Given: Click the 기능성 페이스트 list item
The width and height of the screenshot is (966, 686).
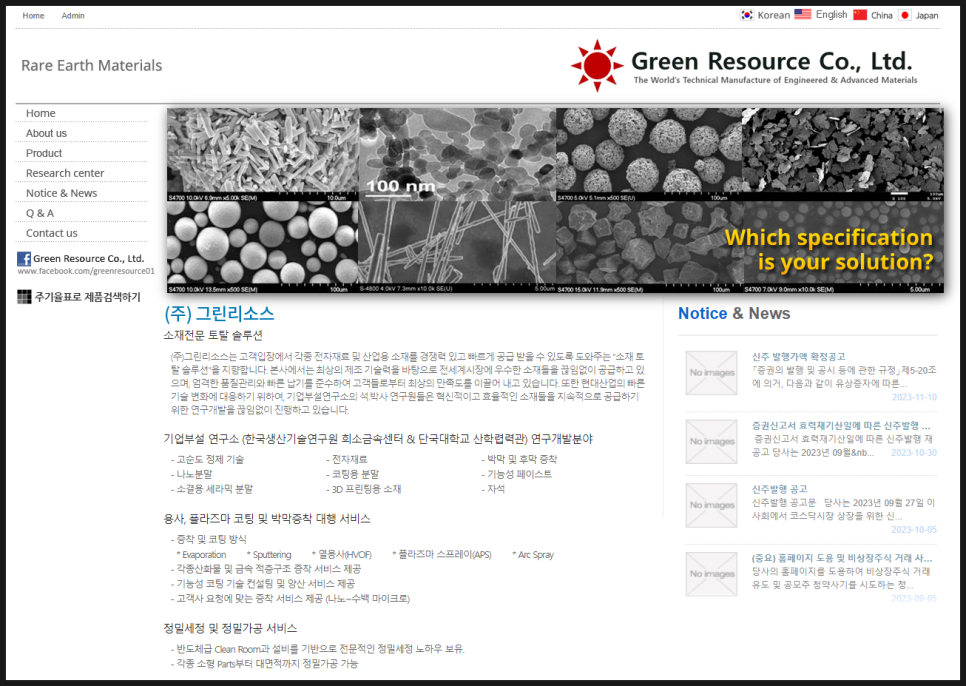Looking at the screenshot, I should [x=519, y=474].
